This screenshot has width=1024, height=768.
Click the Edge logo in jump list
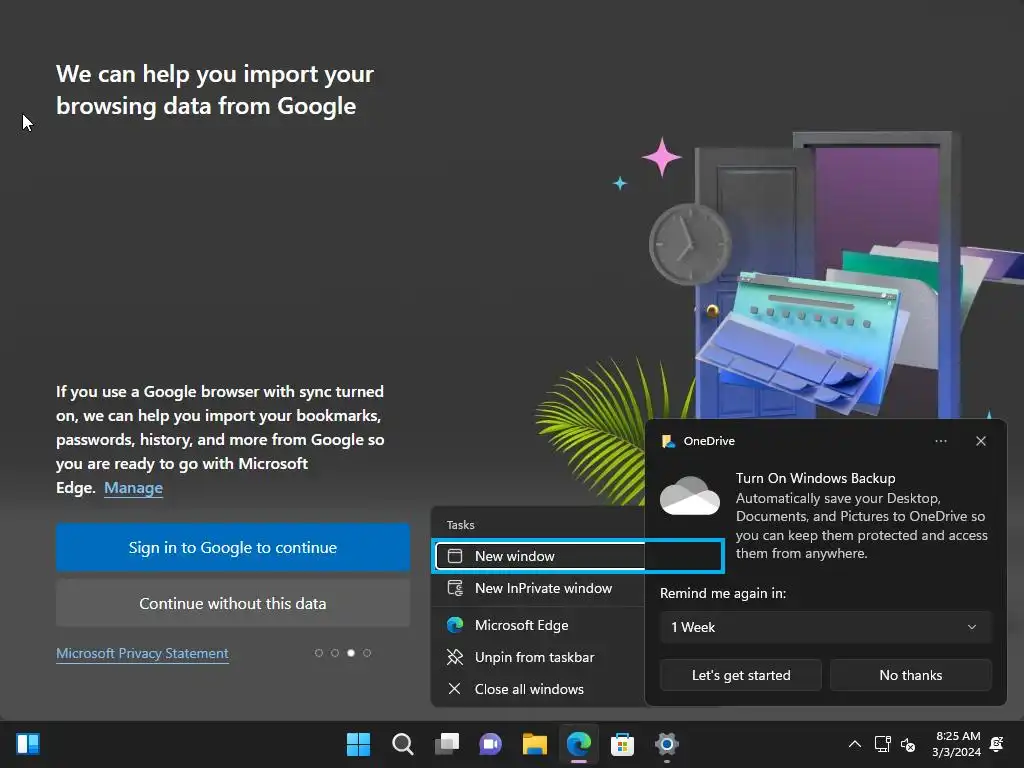(x=455, y=625)
